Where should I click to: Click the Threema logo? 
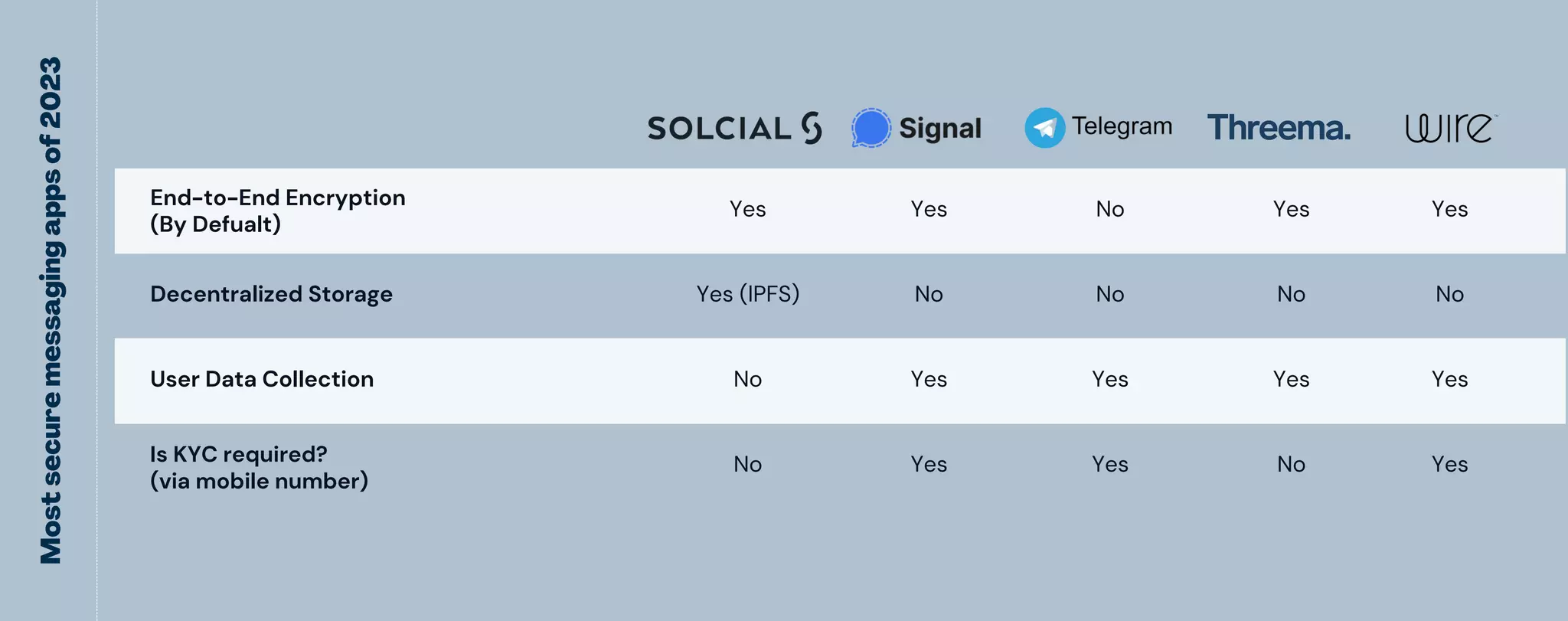[1279, 128]
